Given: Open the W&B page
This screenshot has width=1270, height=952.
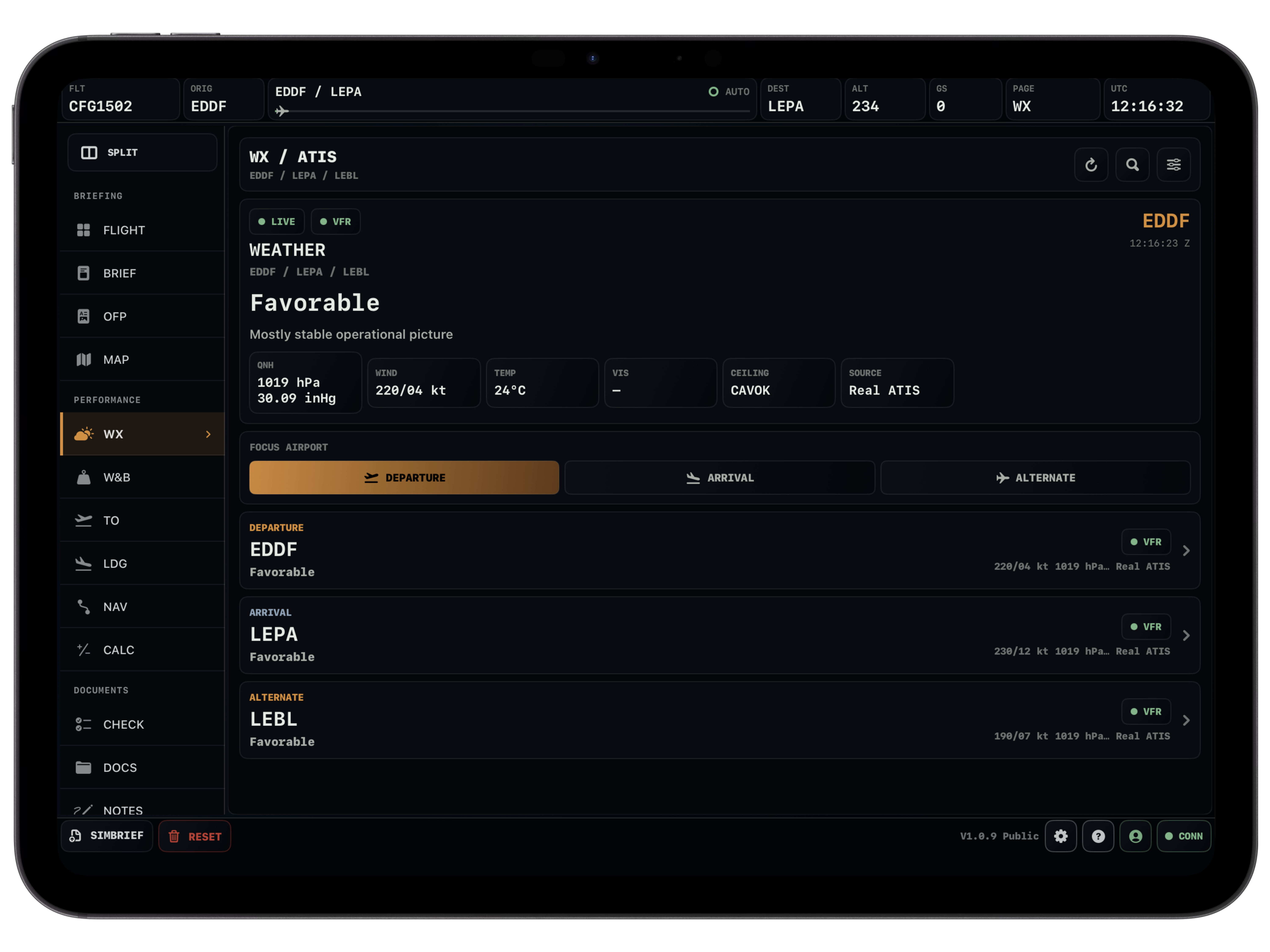Looking at the screenshot, I should (142, 477).
